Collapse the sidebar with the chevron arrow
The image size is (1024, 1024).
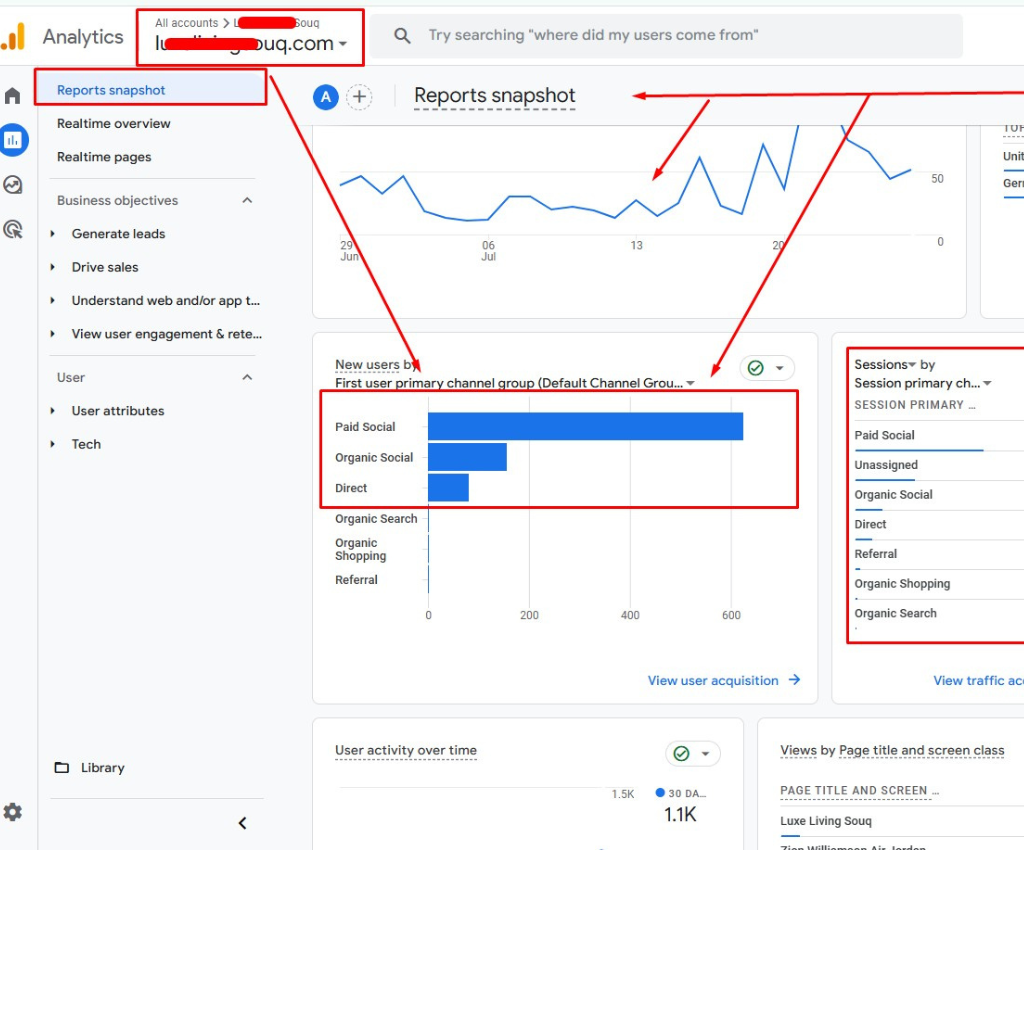242,822
